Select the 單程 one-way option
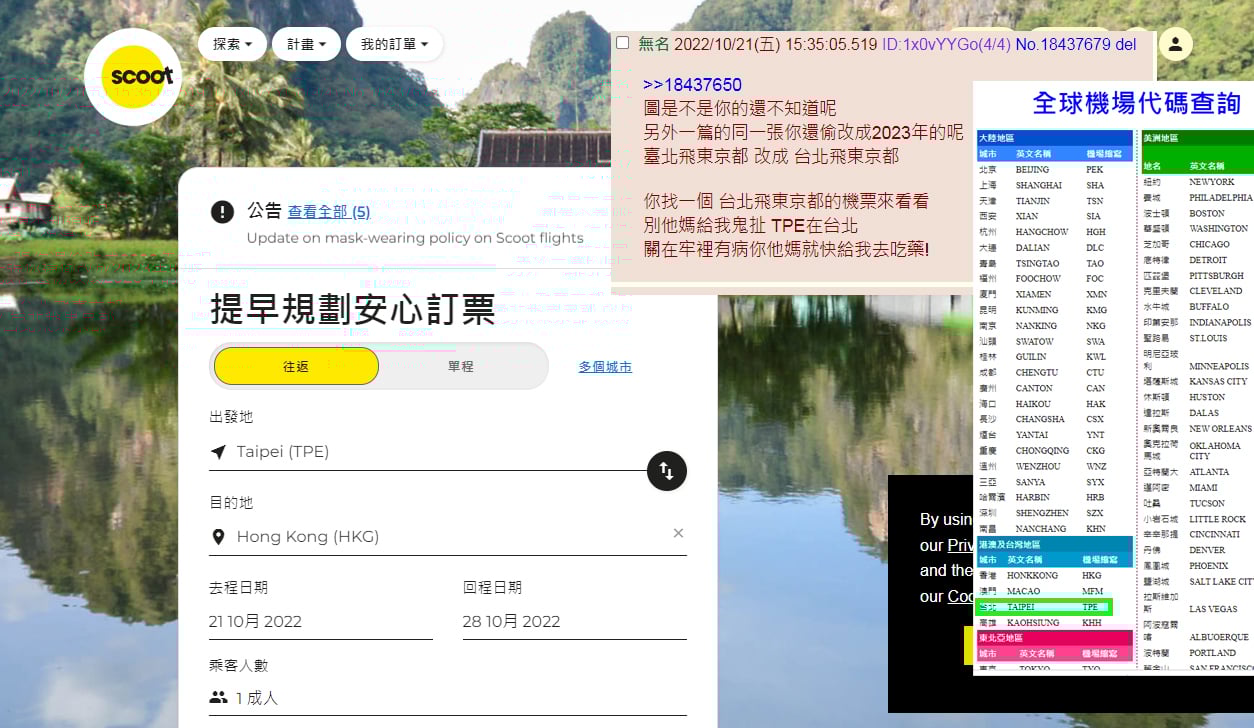 tap(461, 367)
